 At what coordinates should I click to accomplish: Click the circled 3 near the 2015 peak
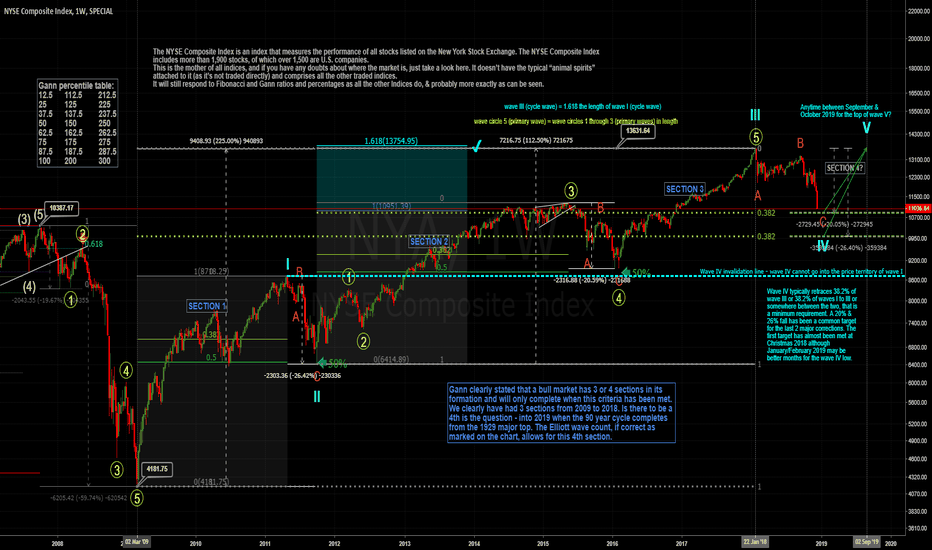(x=571, y=191)
